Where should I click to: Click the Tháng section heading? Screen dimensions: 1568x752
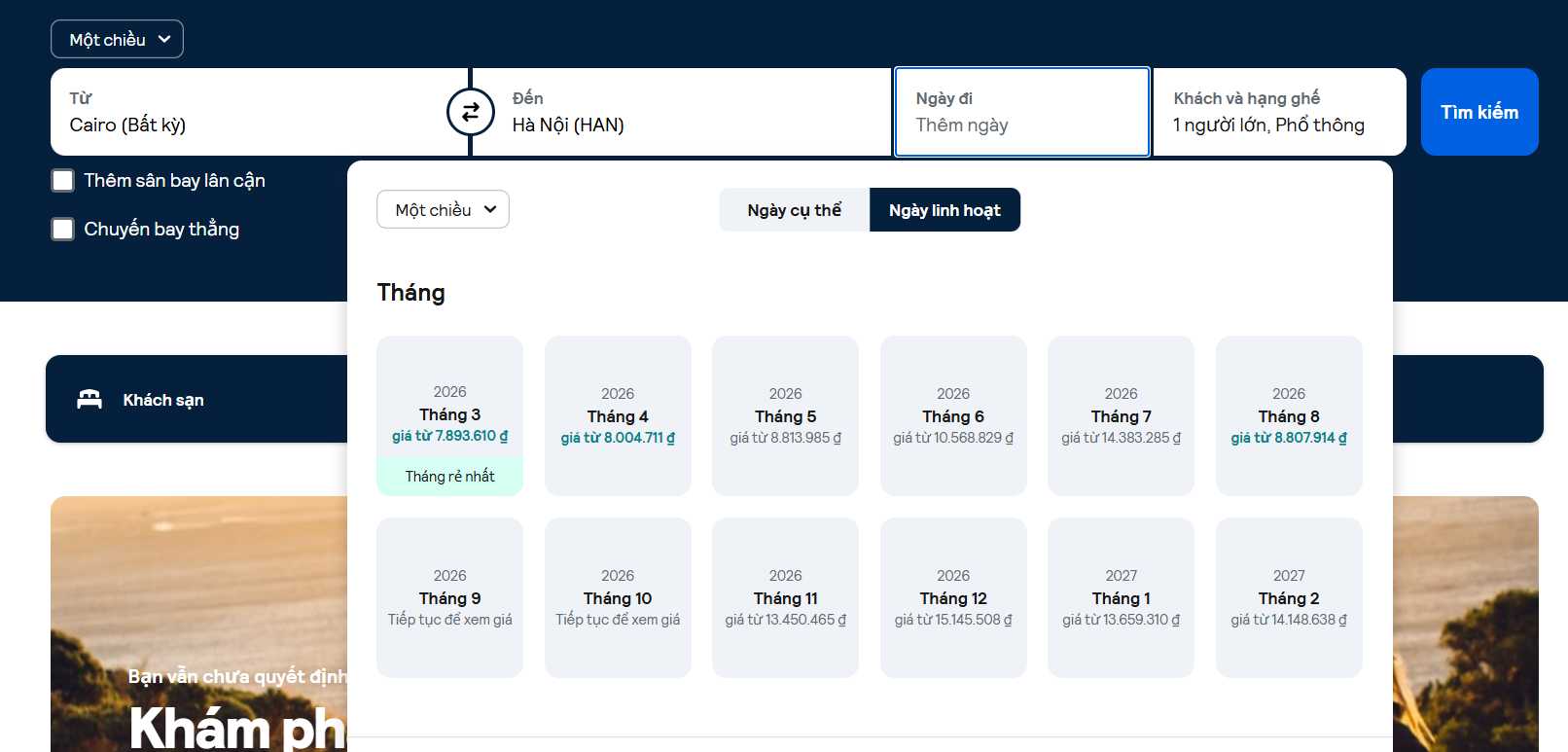tap(411, 293)
